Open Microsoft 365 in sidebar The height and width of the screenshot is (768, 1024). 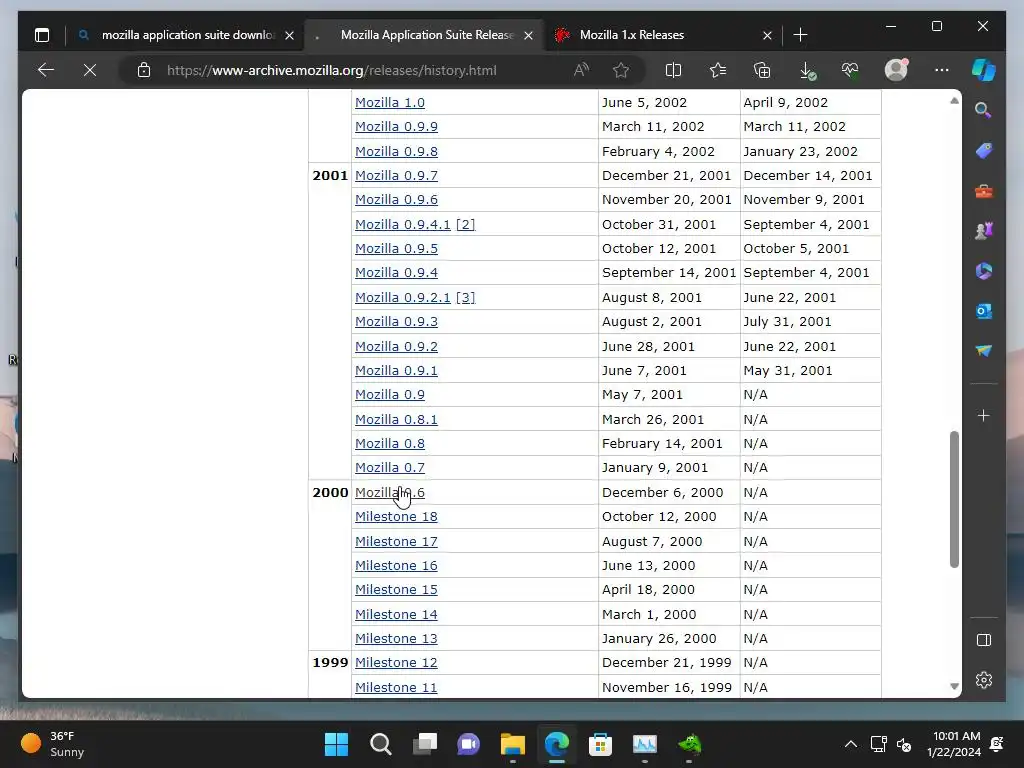pos(984,271)
